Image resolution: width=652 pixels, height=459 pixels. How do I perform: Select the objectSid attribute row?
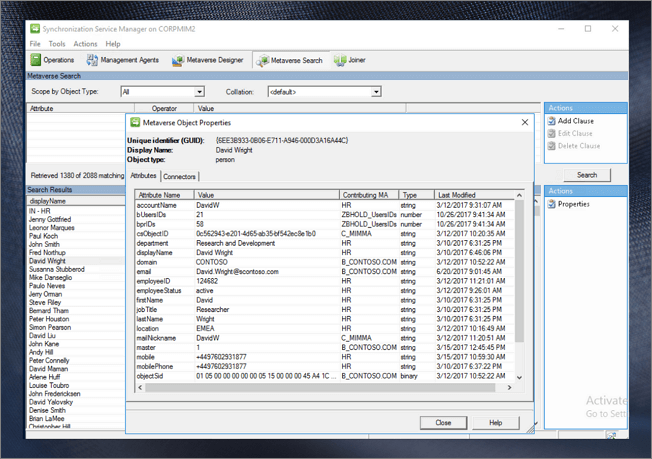tap(325, 376)
